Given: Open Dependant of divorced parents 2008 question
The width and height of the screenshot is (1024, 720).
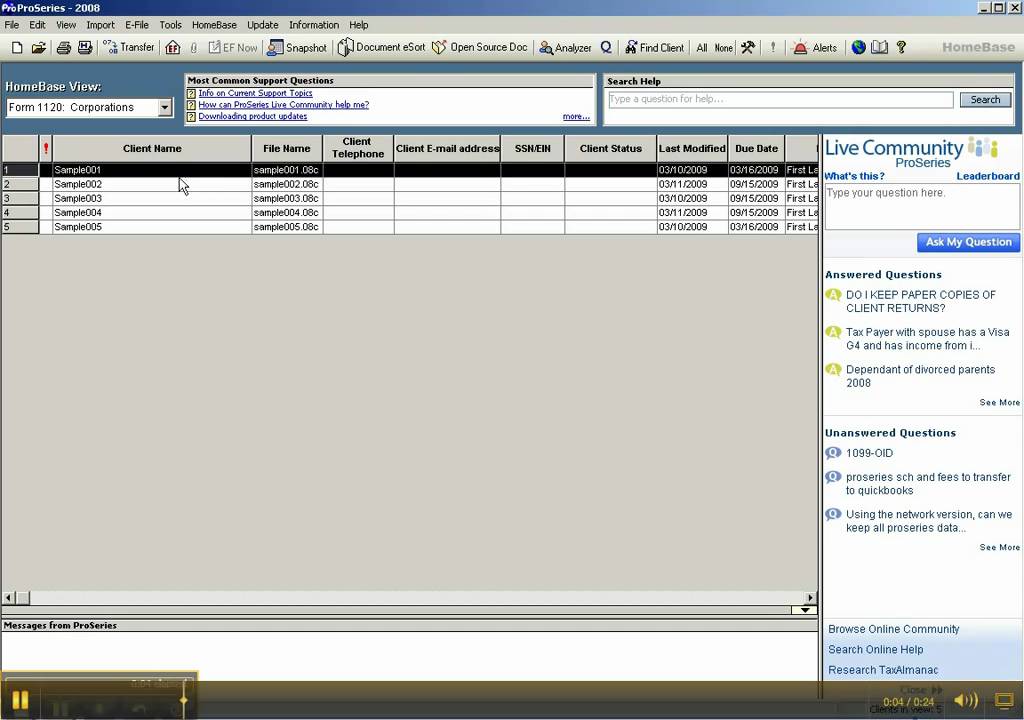Looking at the screenshot, I should tap(921, 376).
